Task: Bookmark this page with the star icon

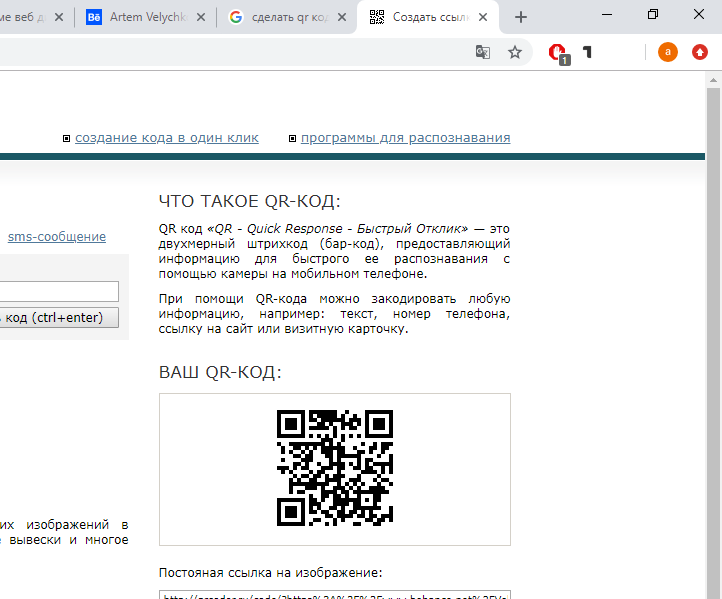Action: (x=515, y=52)
